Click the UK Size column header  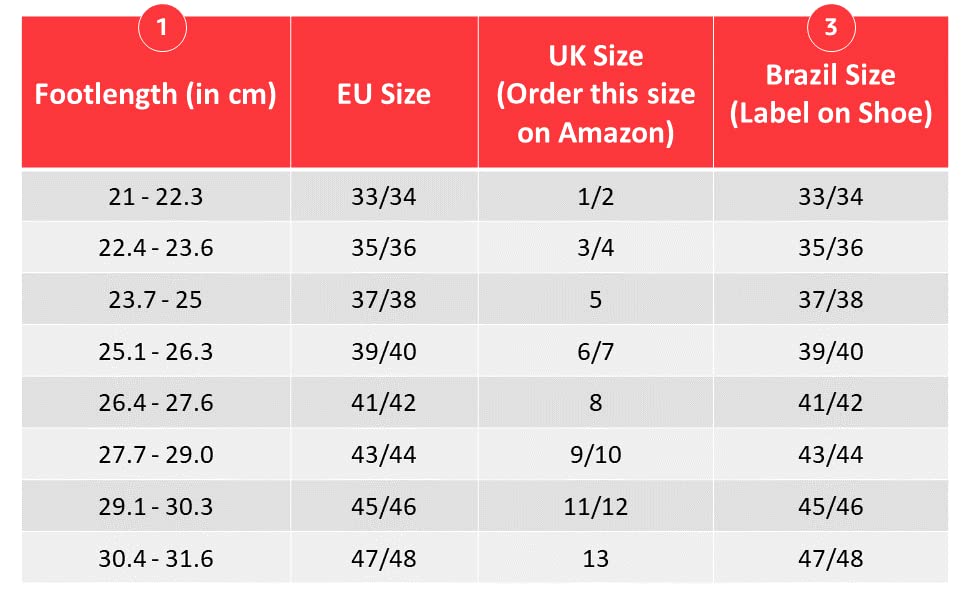pos(595,93)
